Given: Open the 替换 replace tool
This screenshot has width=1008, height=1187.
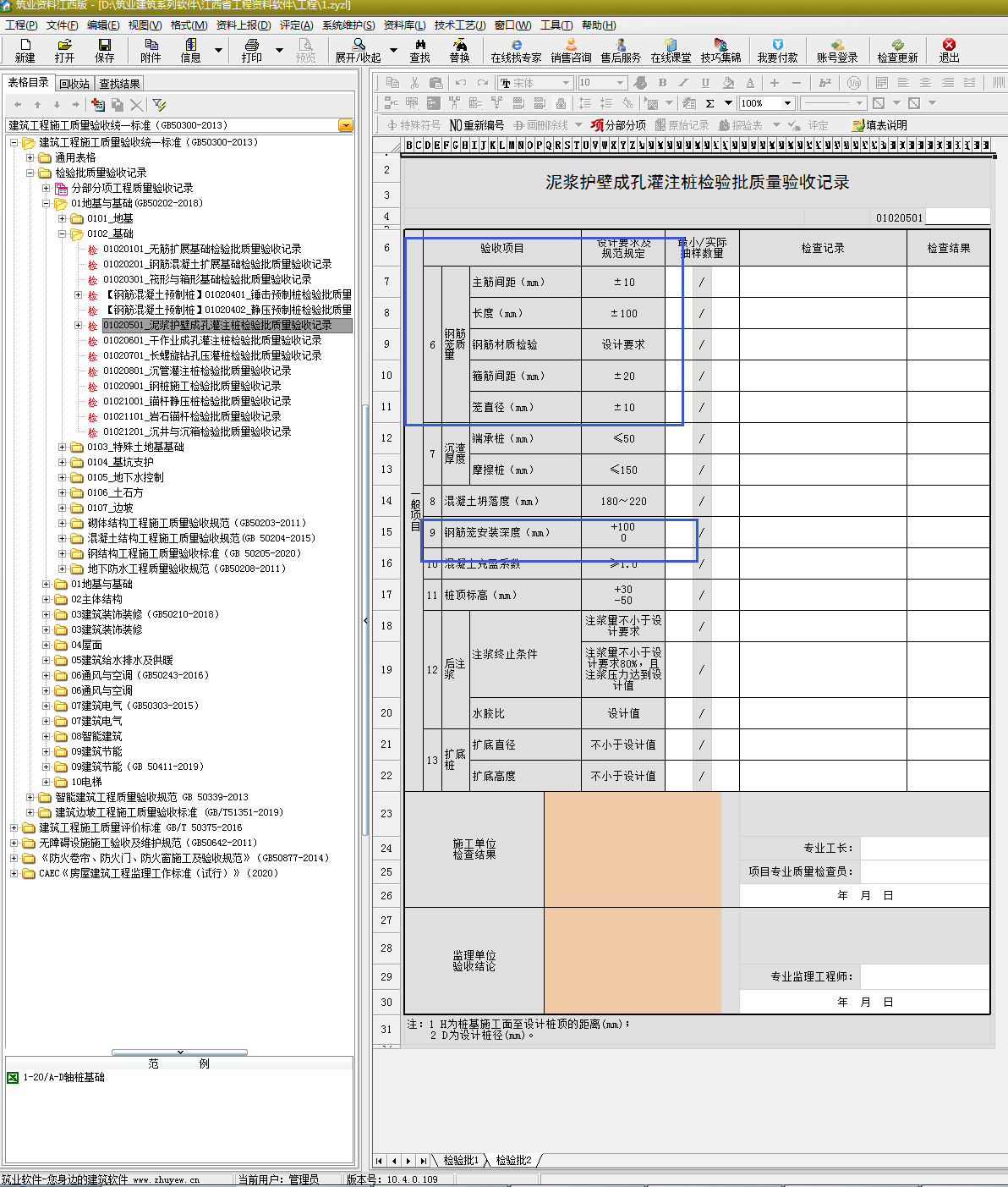Looking at the screenshot, I should 459,51.
